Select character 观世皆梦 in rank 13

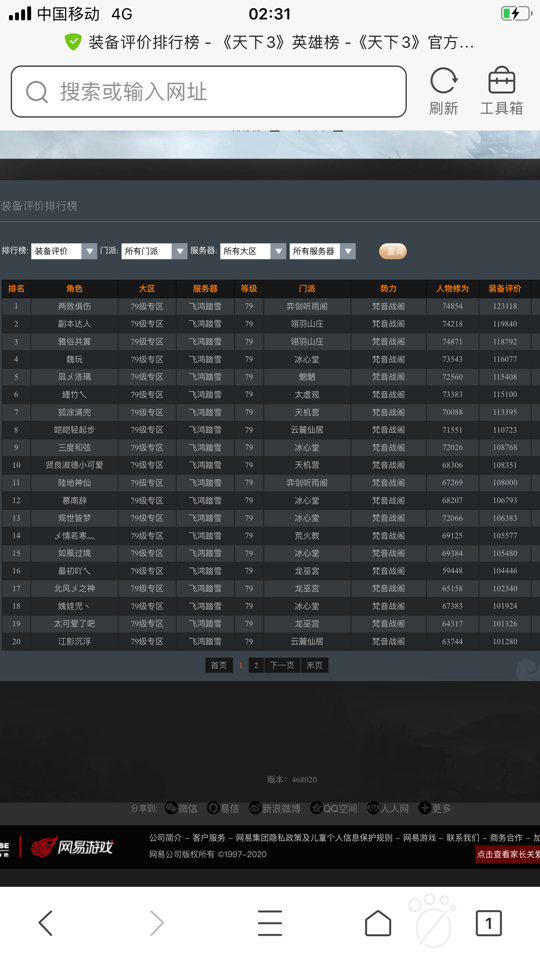tap(74, 518)
